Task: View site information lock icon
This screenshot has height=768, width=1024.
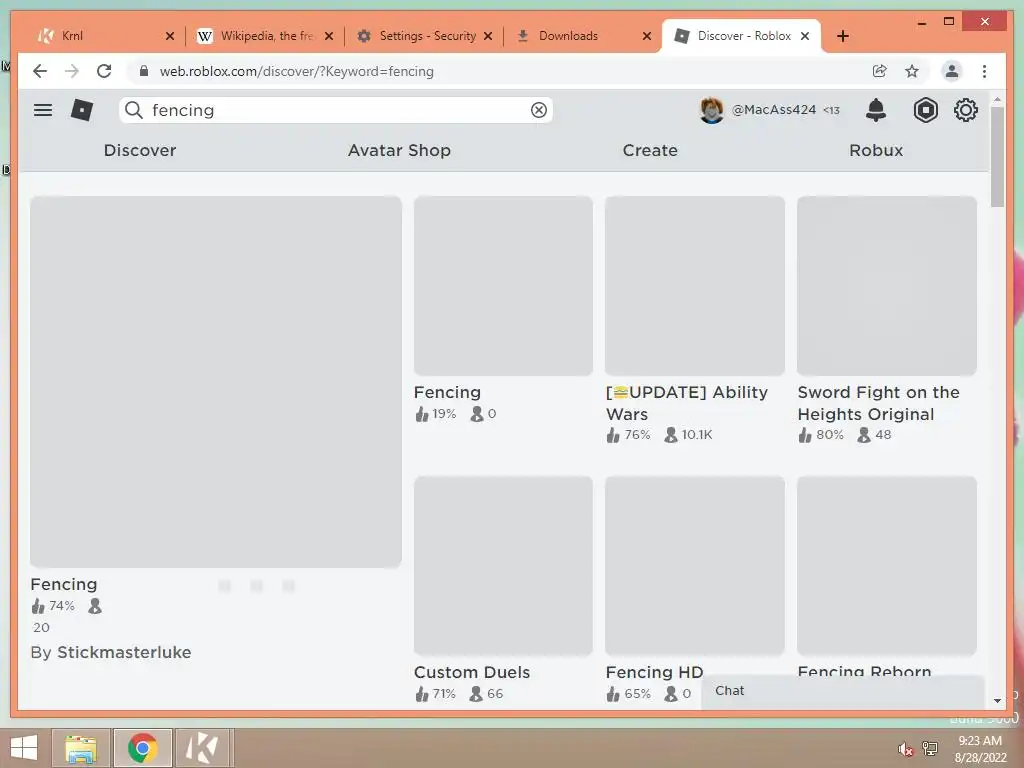Action: click(144, 71)
